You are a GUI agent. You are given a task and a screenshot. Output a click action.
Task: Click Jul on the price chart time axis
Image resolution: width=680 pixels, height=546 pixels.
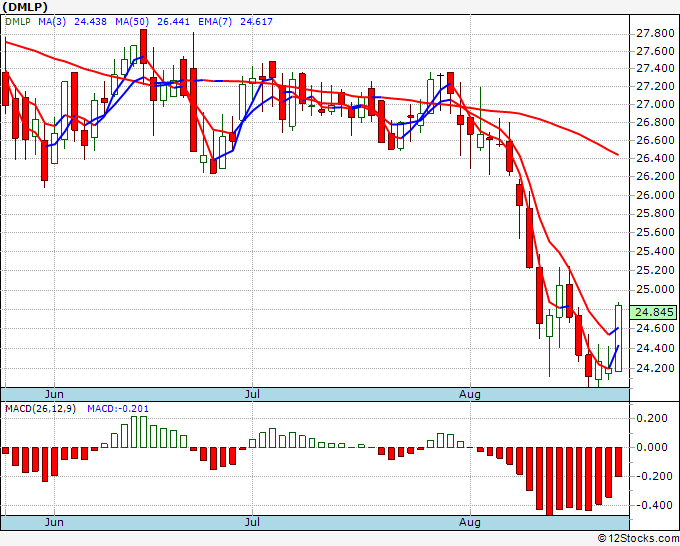click(x=252, y=394)
